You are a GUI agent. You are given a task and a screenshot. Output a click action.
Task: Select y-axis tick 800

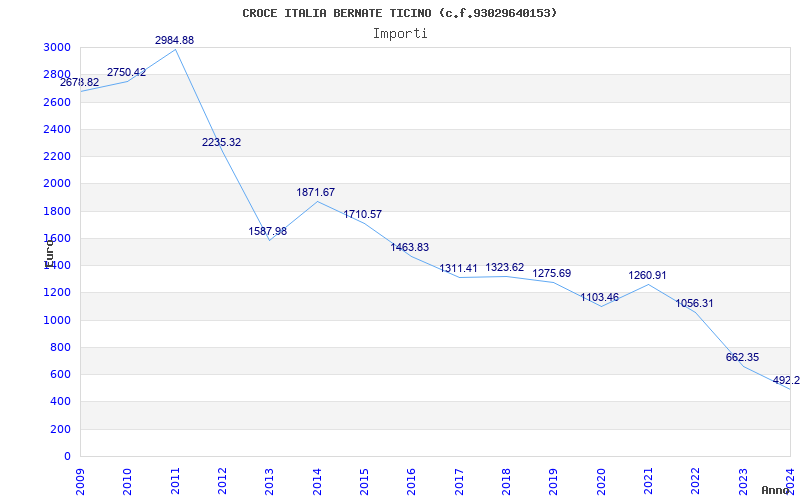click(63, 347)
